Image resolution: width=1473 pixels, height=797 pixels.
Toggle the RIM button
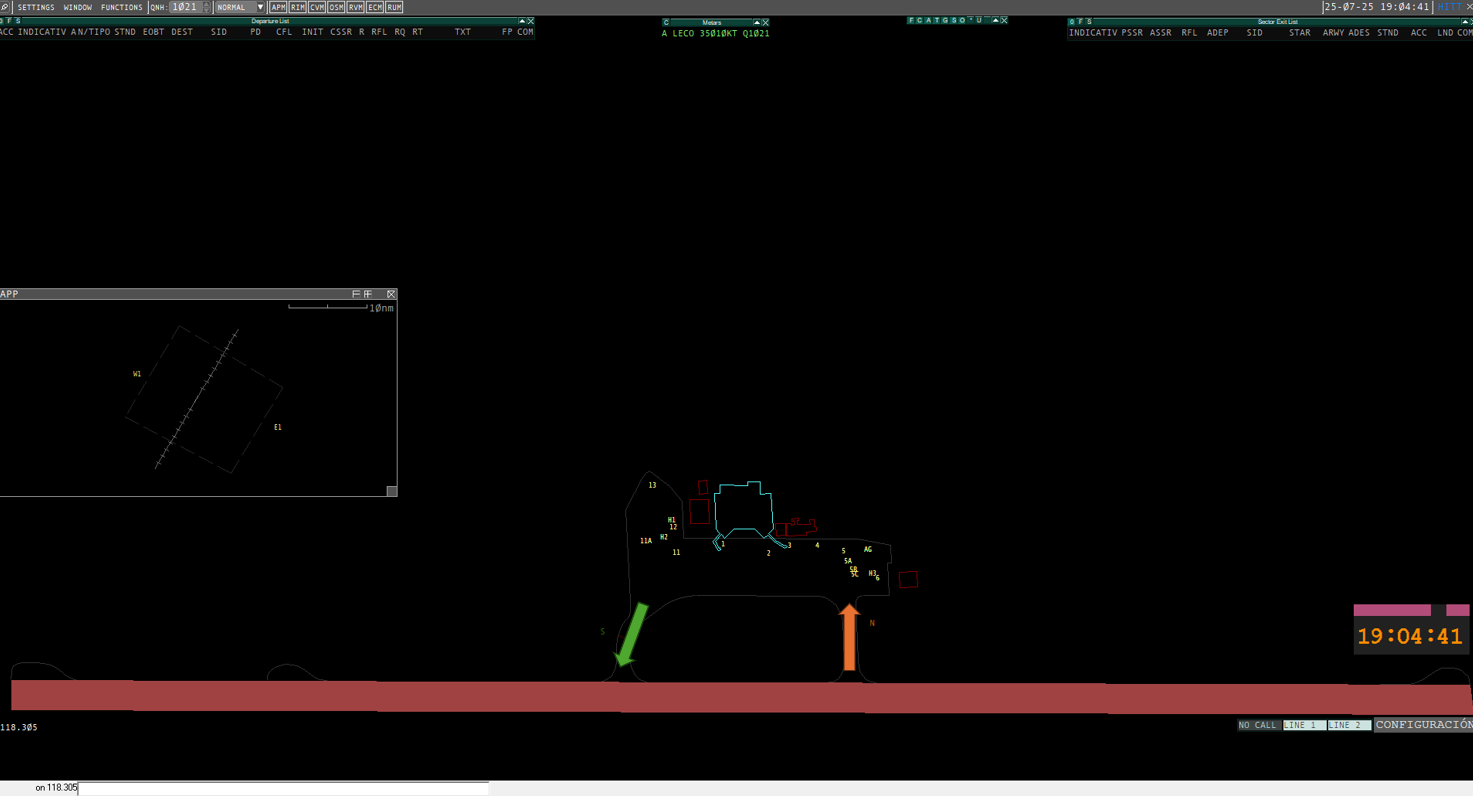(x=297, y=7)
